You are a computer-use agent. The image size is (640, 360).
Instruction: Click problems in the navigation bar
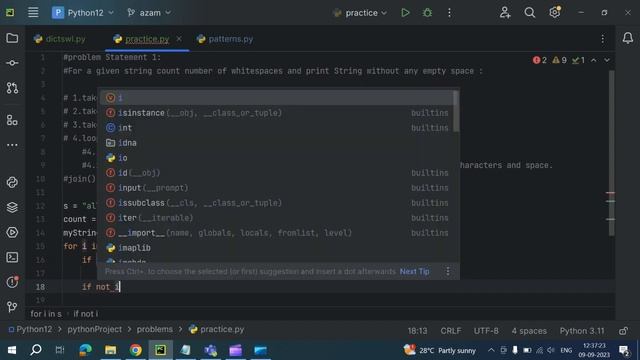click(x=155, y=329)
